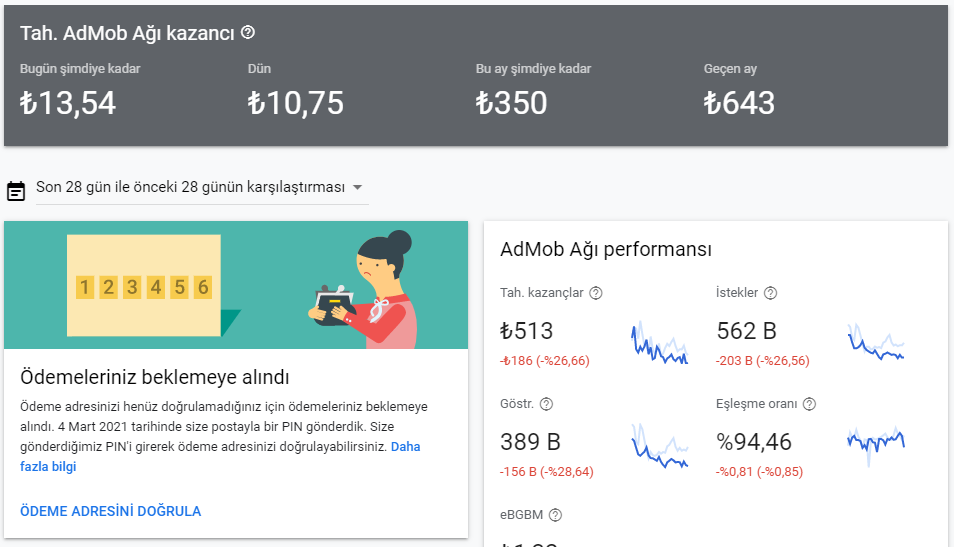The height and width of the screenshot is (547, 954).
Task: Click the requests value 562 B
Action: [747, 331]
